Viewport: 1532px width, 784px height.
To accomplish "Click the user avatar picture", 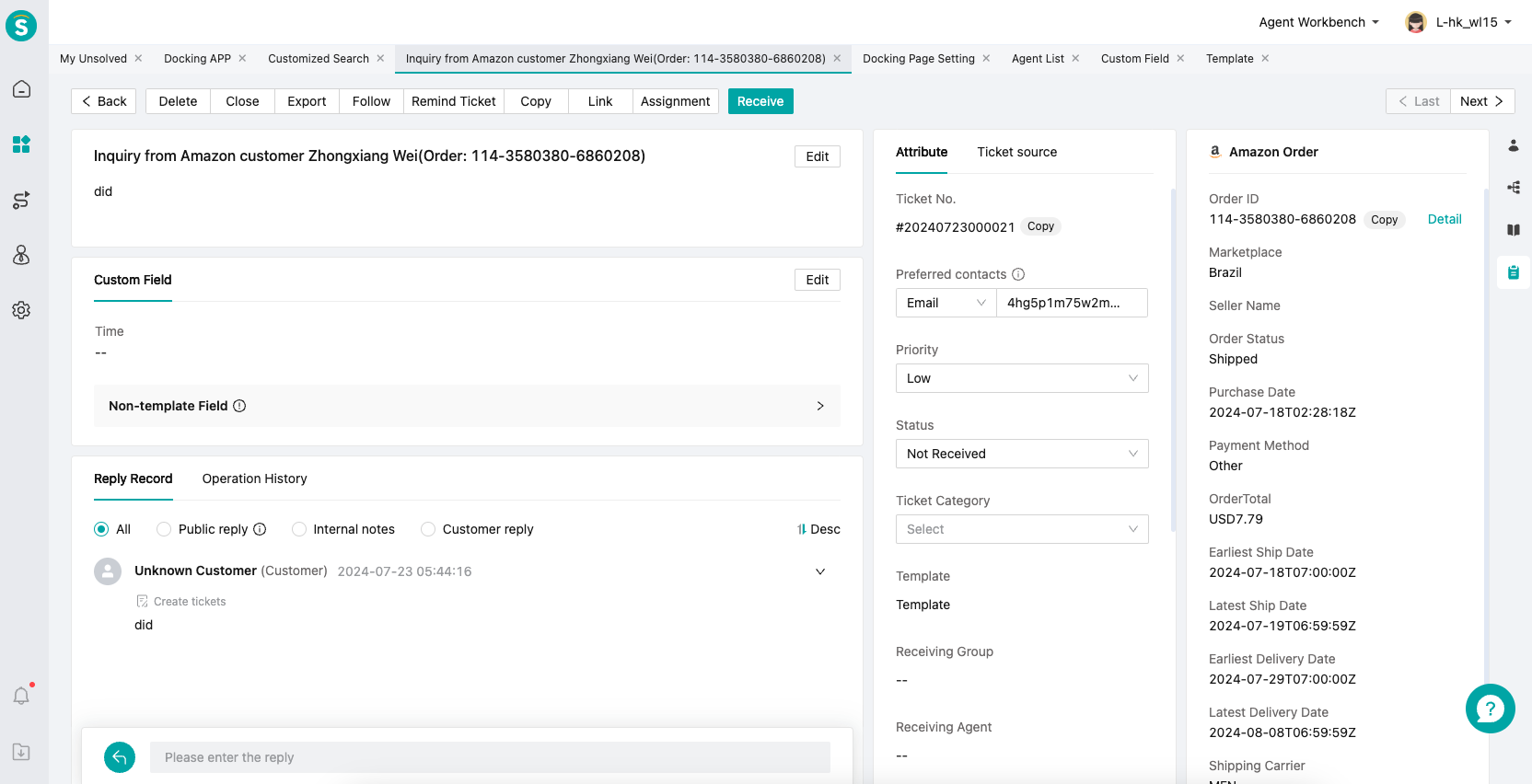I will 1416,22.
